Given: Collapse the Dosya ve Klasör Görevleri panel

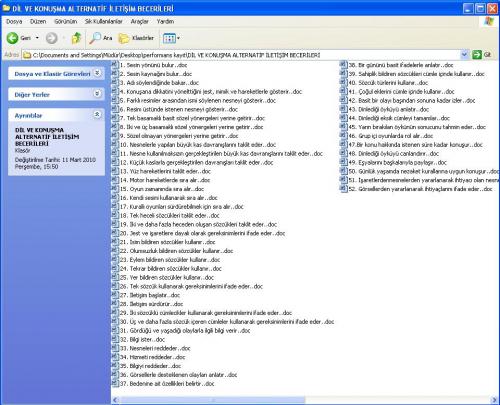Looking at the screenshot, I should [x=97, y=73].
